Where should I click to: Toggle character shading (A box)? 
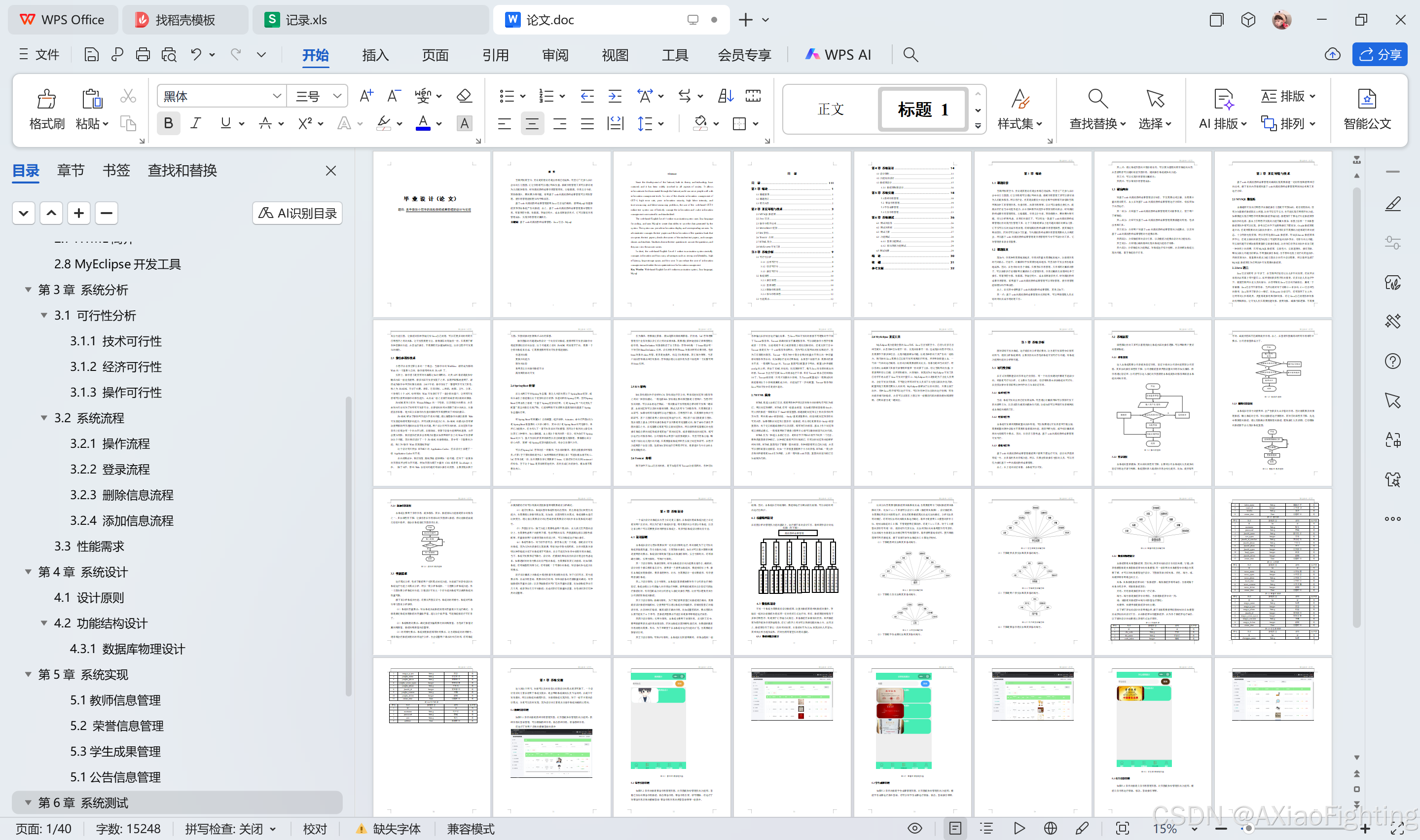click(x=464, y=123)
